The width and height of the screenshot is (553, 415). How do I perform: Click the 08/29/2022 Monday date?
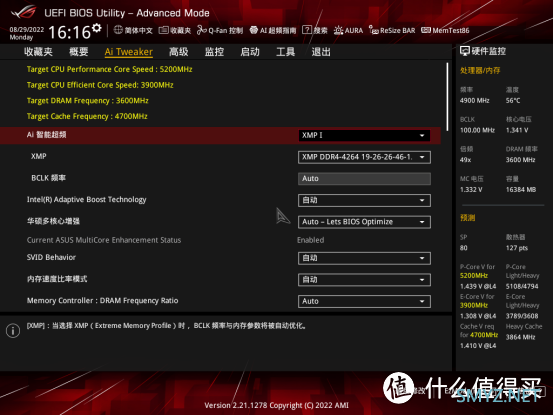coord(26,33)
